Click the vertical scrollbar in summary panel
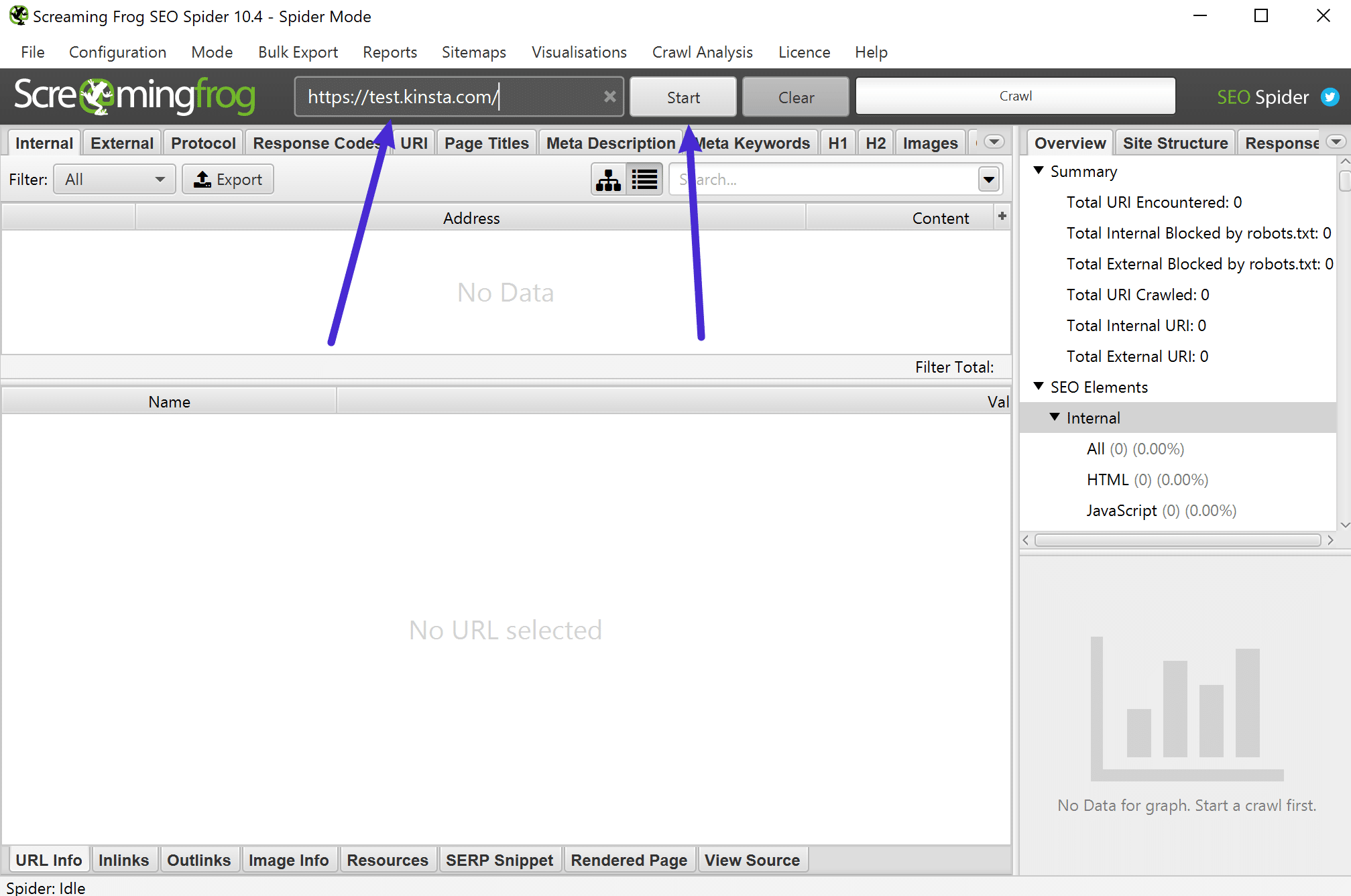1351x896 pixels. pyautogui.click(x=1343, y=174)
